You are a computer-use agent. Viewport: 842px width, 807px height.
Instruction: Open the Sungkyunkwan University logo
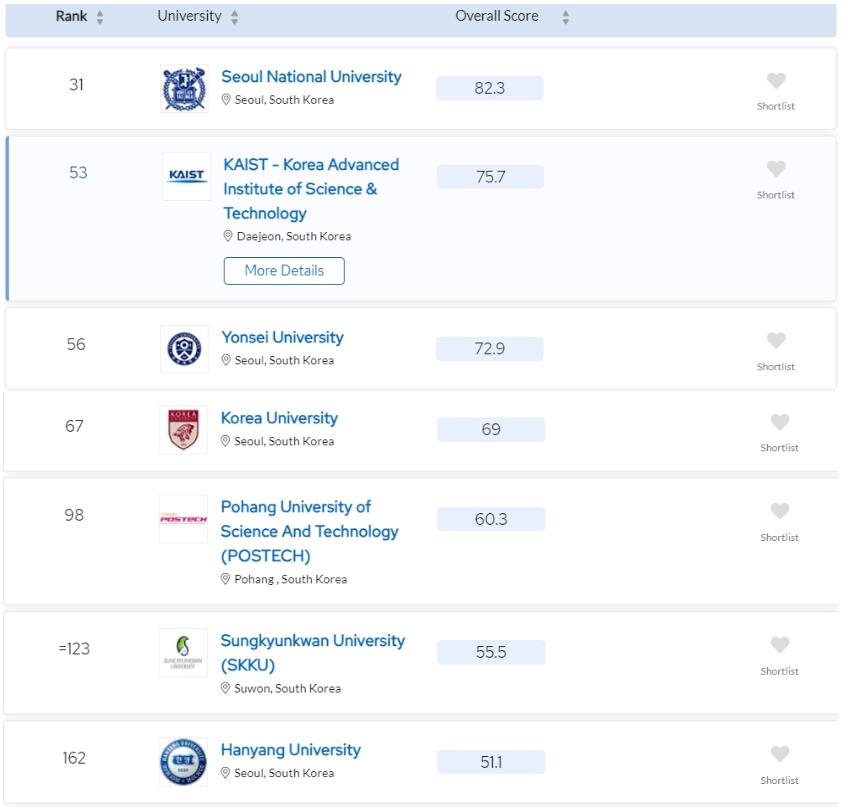tap(183, 652)
